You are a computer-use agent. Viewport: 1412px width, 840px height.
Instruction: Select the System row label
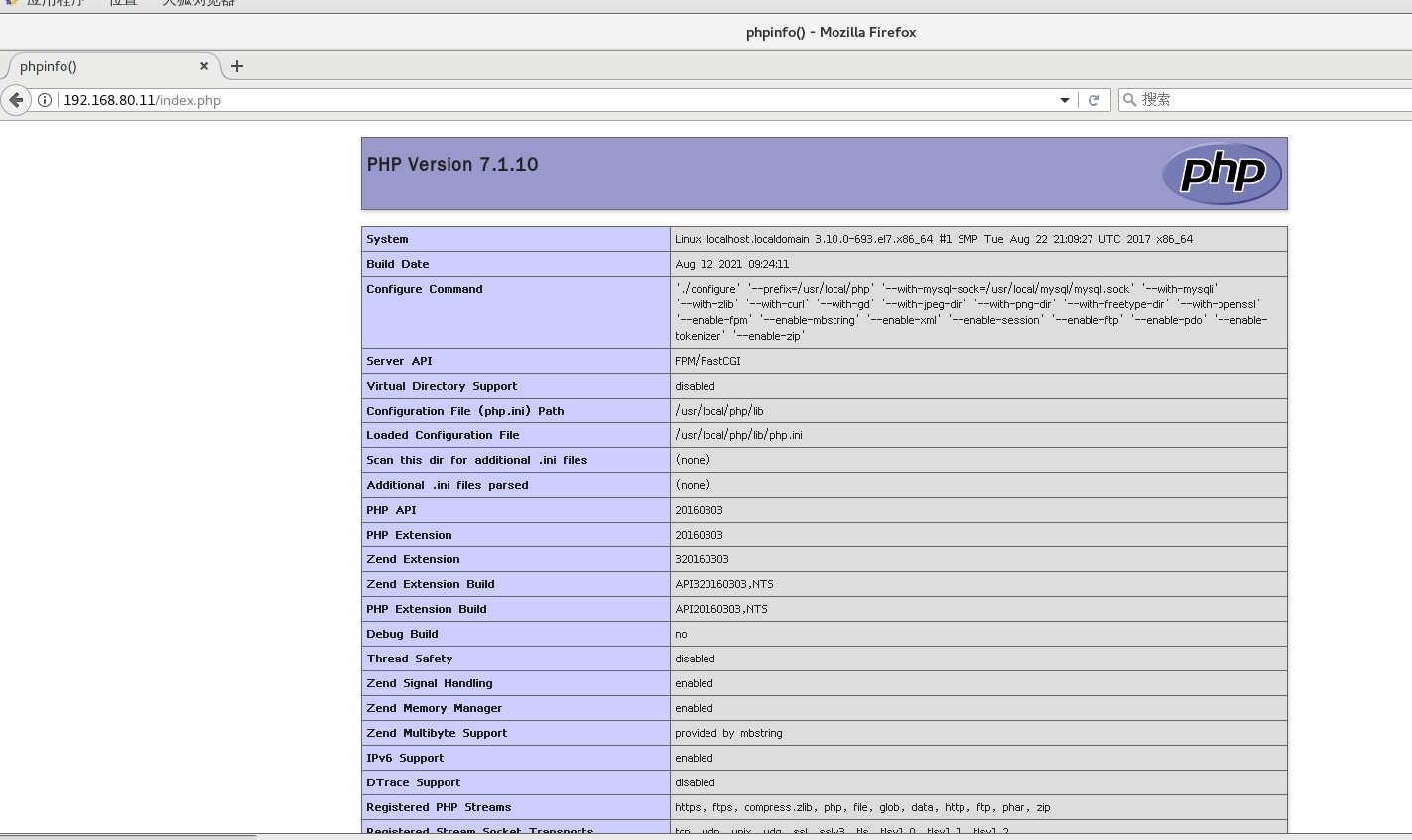(x=387, y=239)
